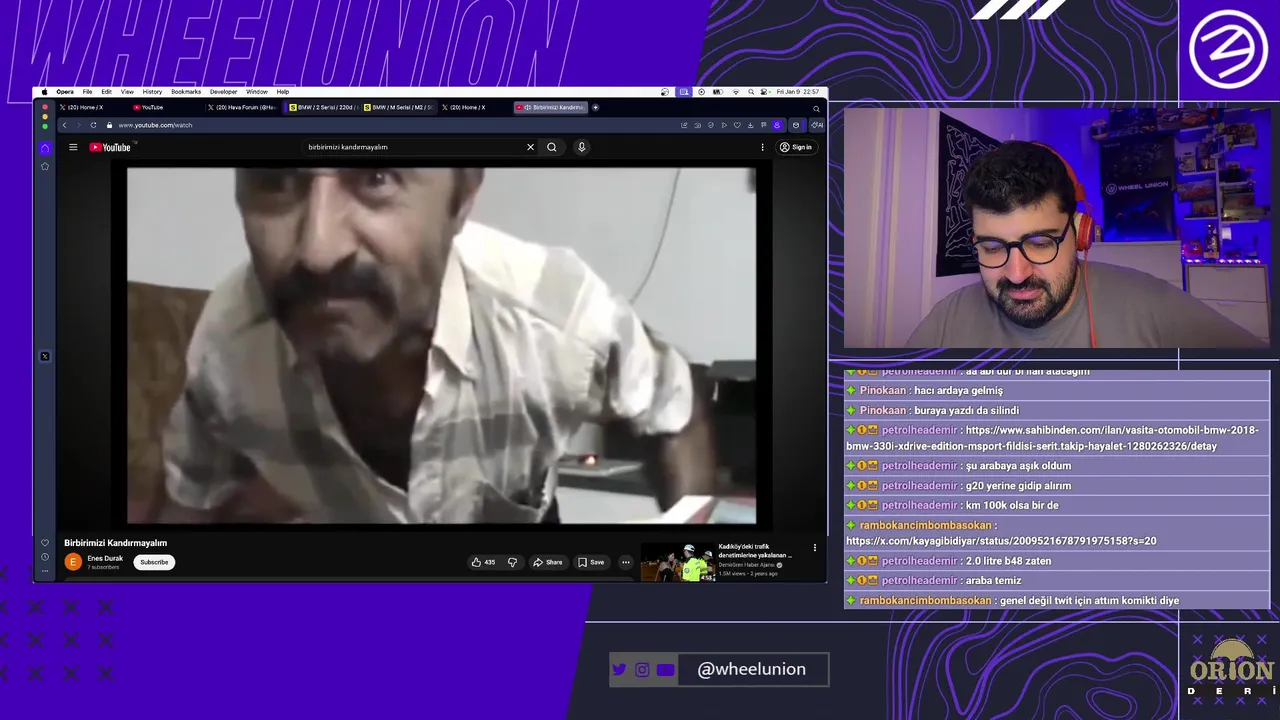
Task: Go to the YouTube home logo
Action: (110, 147)
